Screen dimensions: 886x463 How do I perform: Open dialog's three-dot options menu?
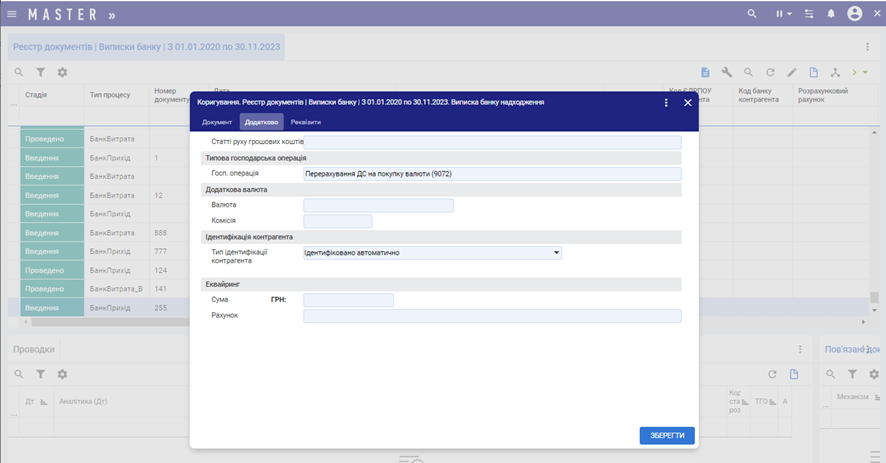666,102
